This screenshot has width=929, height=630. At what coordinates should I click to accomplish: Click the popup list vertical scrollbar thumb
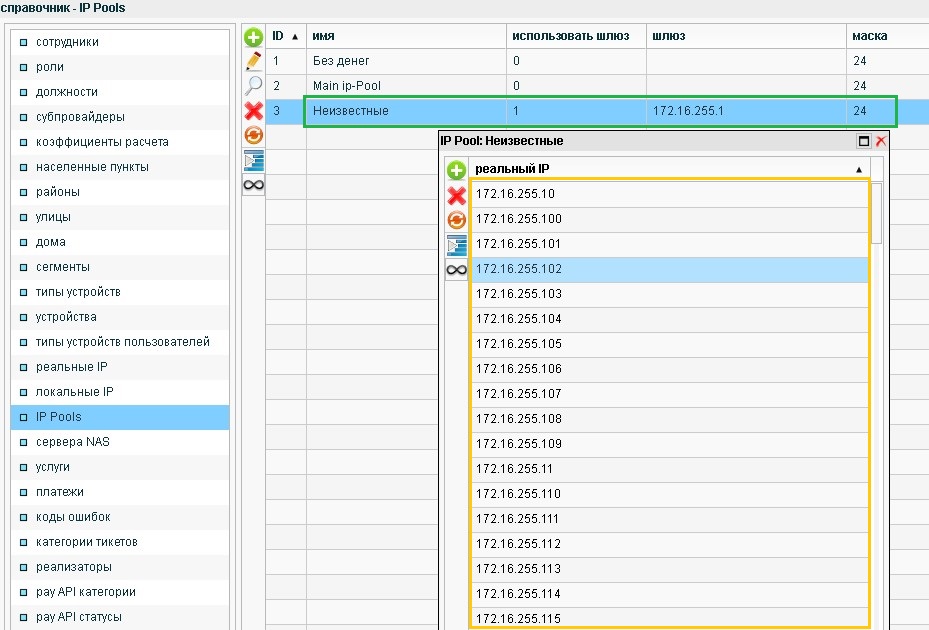pyautogui.click(x=876, y=215)
